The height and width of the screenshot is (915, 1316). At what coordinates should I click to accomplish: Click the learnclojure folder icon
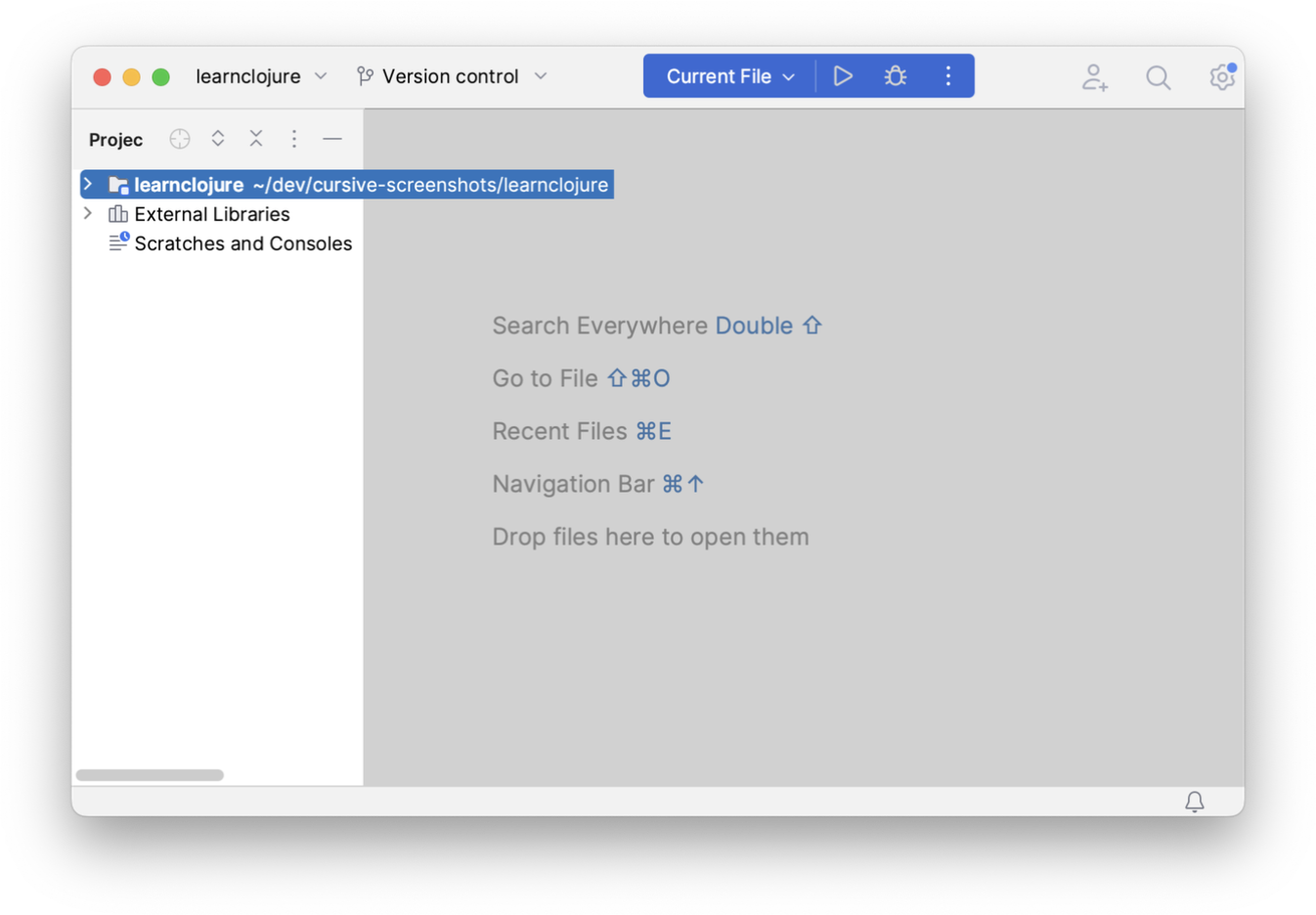click(x=118, y=185)
